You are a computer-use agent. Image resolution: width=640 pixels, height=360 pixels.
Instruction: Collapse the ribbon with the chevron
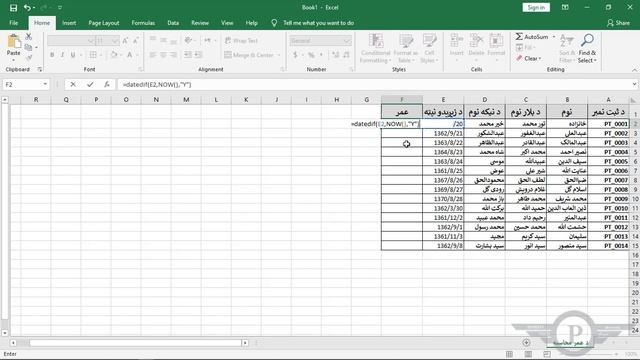(634, 70)
